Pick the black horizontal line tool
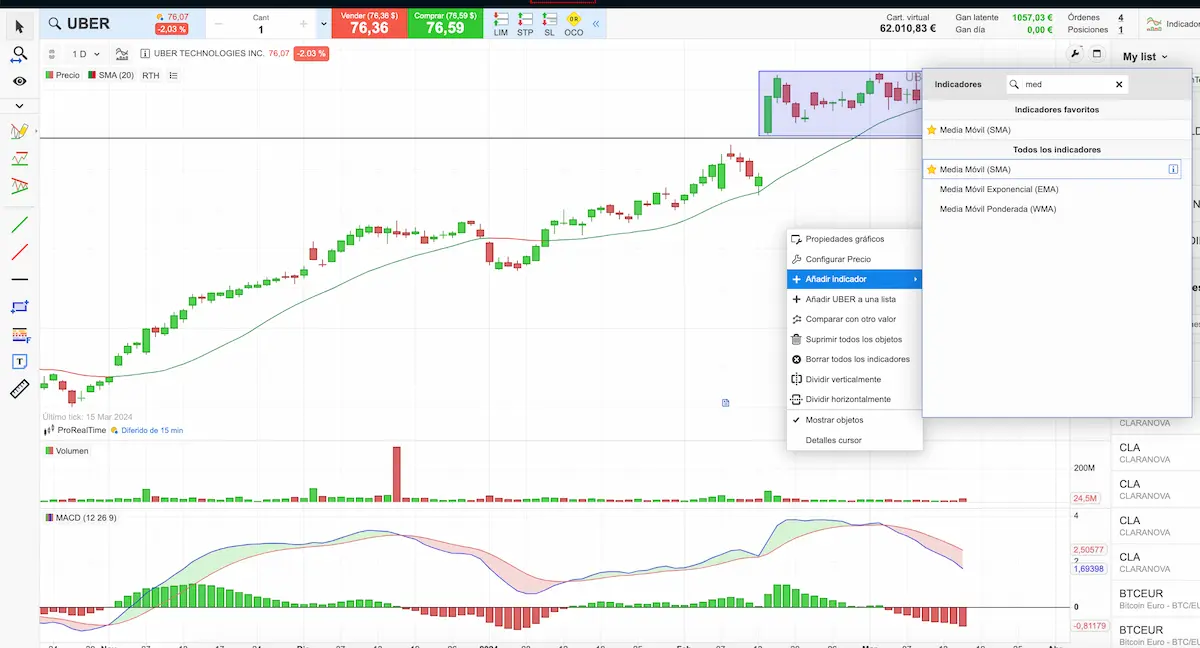1200x648 pixels. (x=19, y=279)
